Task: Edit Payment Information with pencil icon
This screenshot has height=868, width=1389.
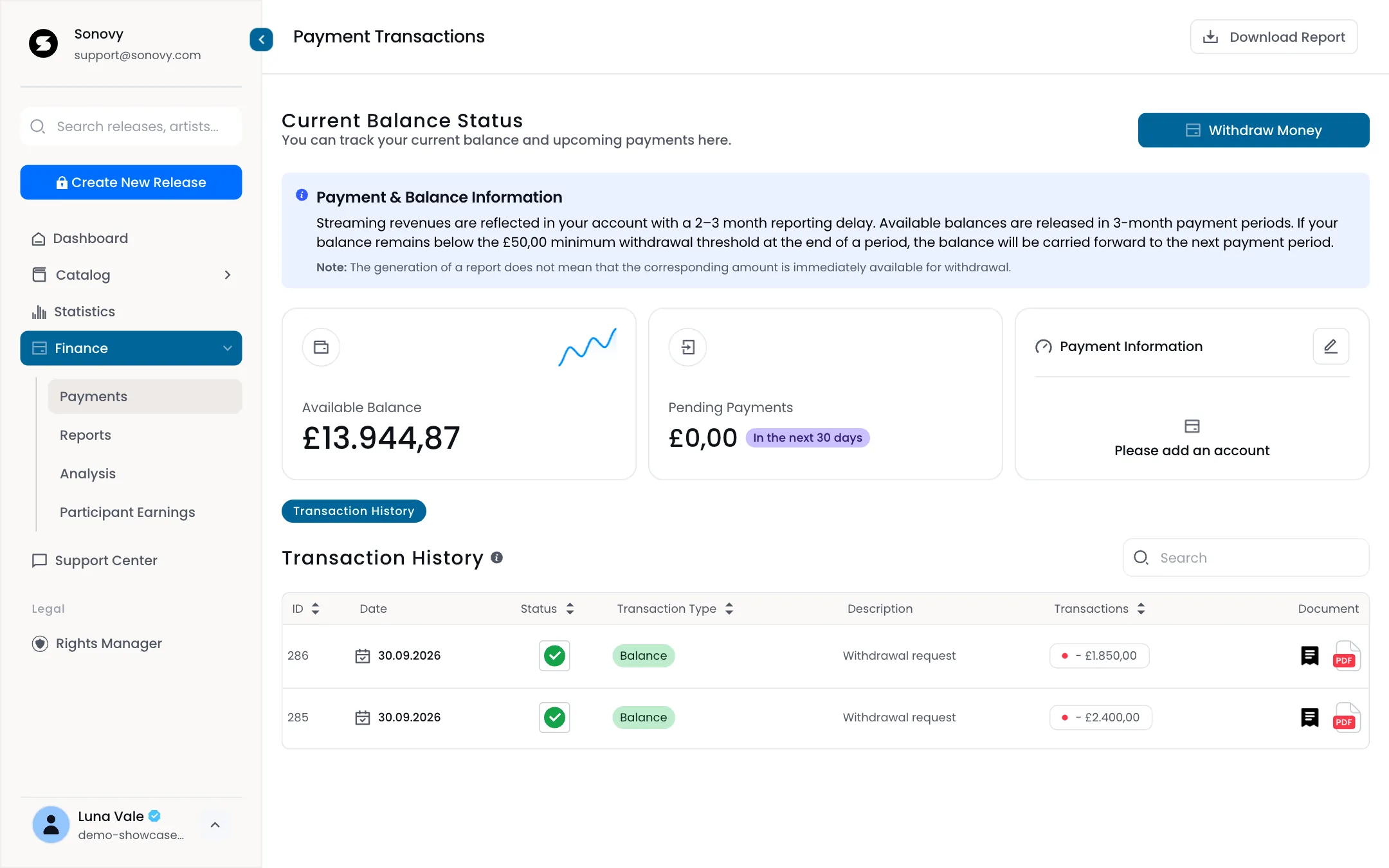Action: pos(1330,347)
